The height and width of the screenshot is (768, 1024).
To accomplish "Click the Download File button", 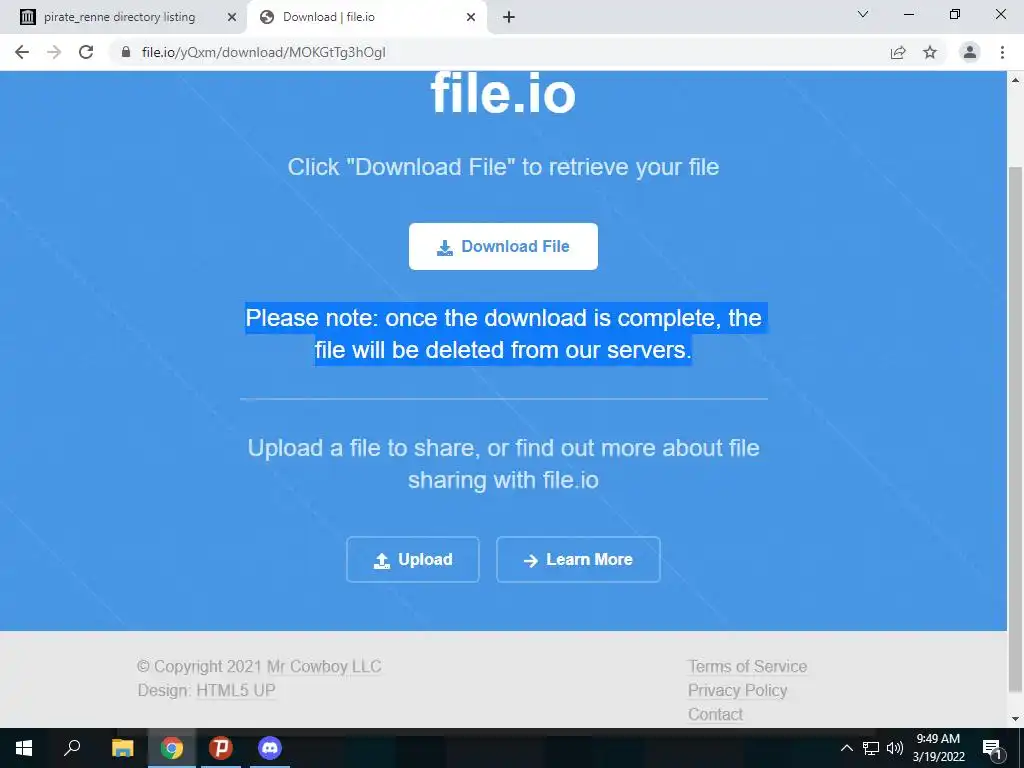I will (x=503, y=246).
